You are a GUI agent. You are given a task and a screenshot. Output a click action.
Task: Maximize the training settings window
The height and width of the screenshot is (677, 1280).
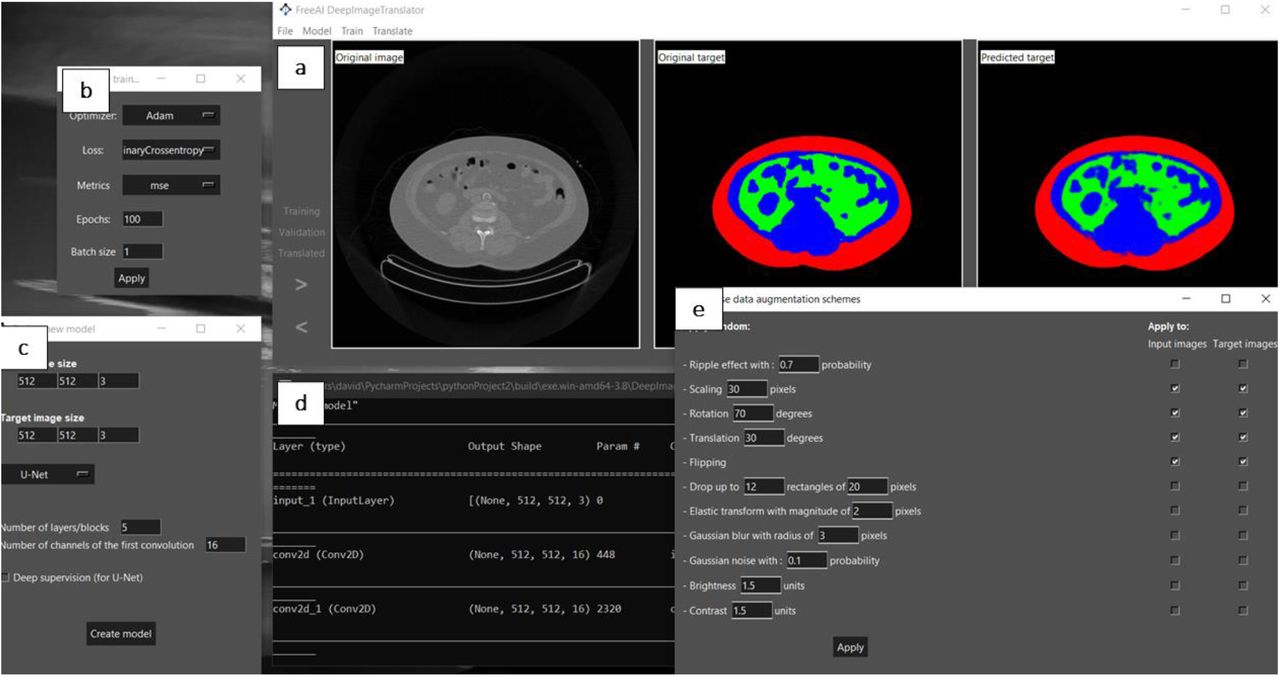coord(200,79)
